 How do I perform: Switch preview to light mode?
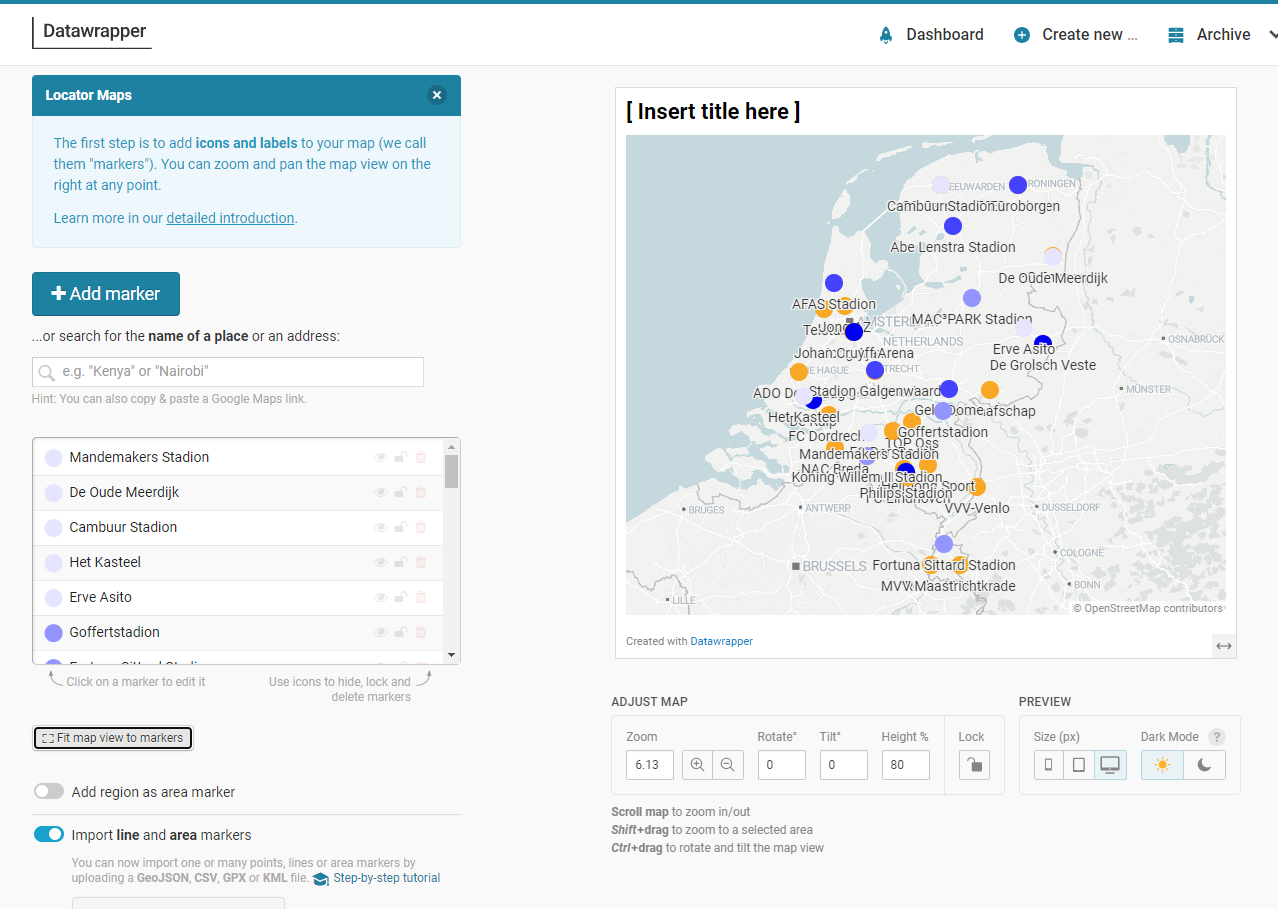coord(1162,765)
